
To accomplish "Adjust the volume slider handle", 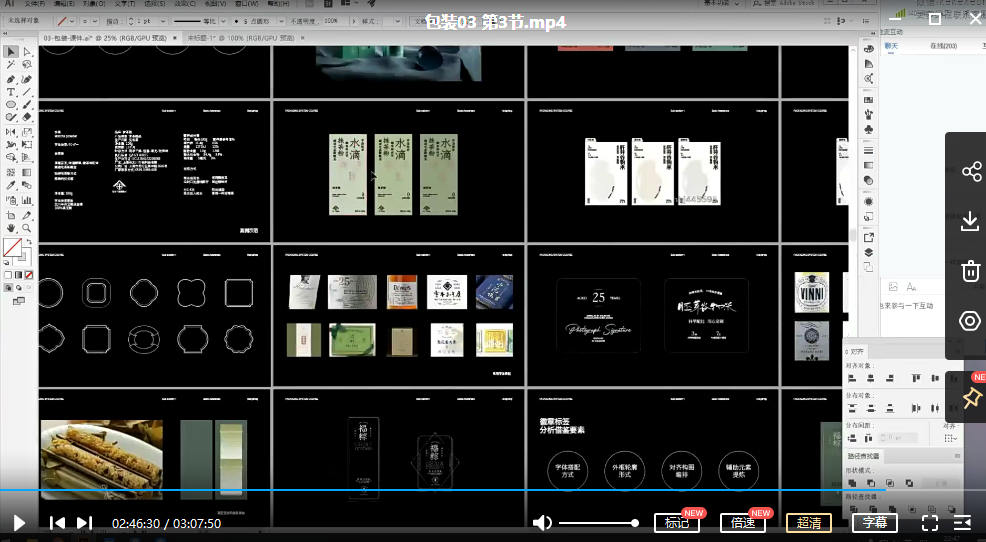I will point(634,523).
